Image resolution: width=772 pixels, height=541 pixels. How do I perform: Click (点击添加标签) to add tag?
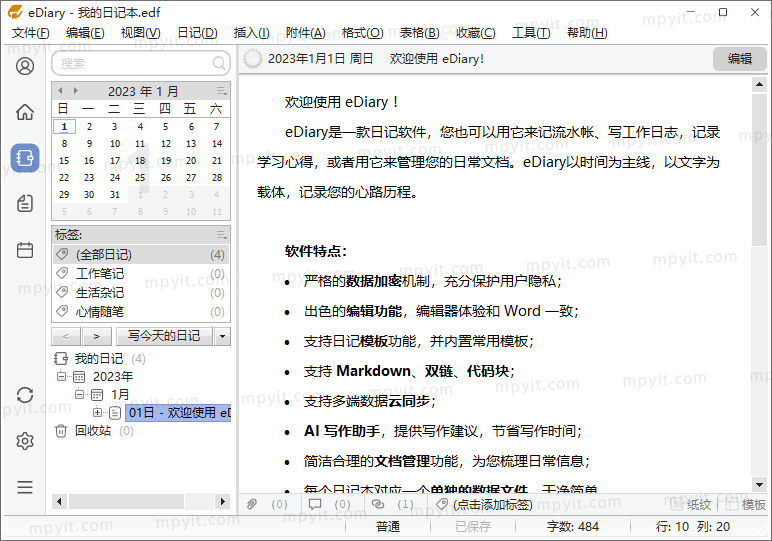[x=493, y=505]
